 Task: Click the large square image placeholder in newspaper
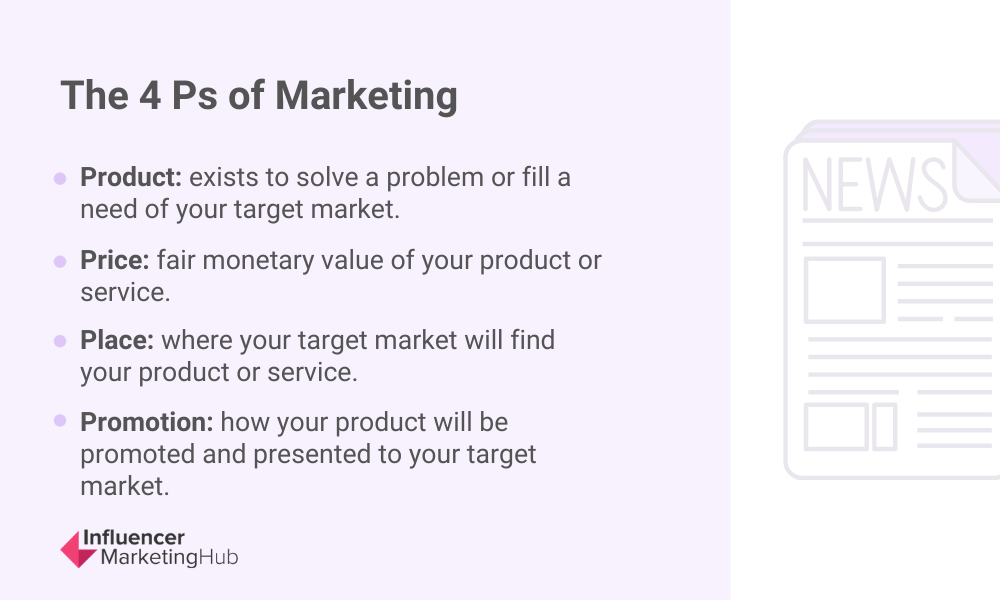click(844, 290)
